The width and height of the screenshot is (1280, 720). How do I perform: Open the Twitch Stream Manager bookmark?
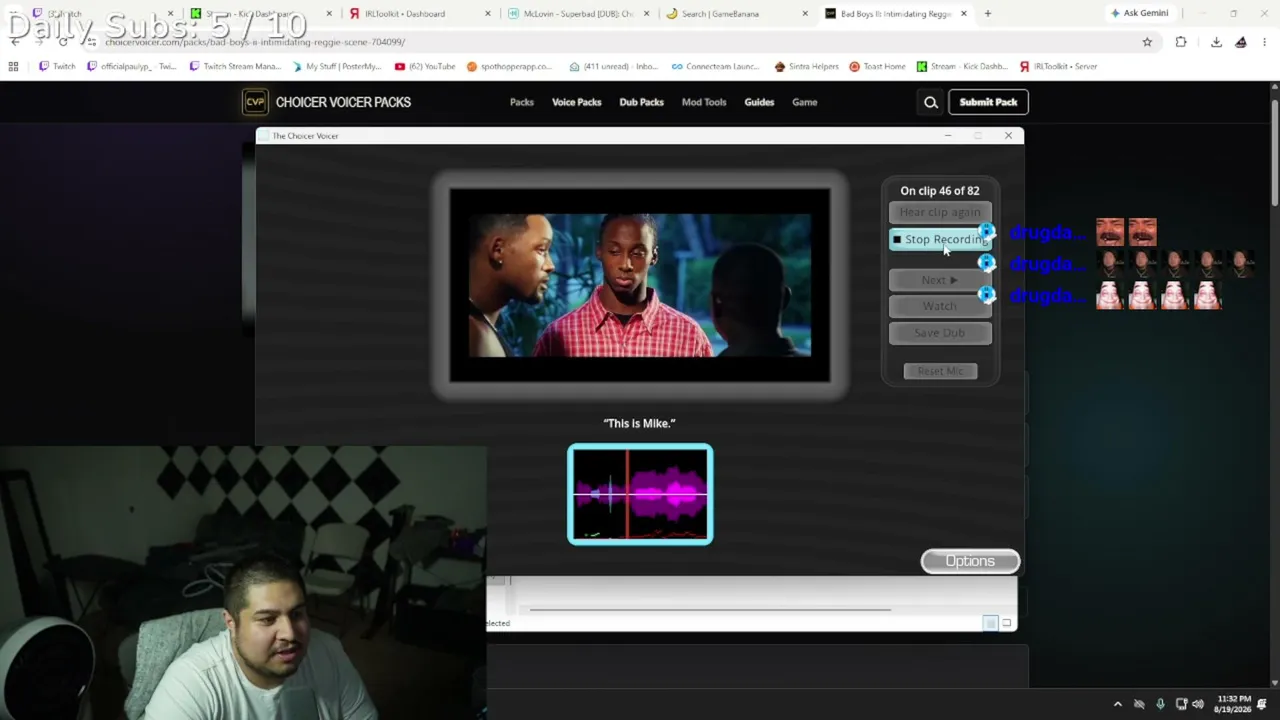[234, 66]
